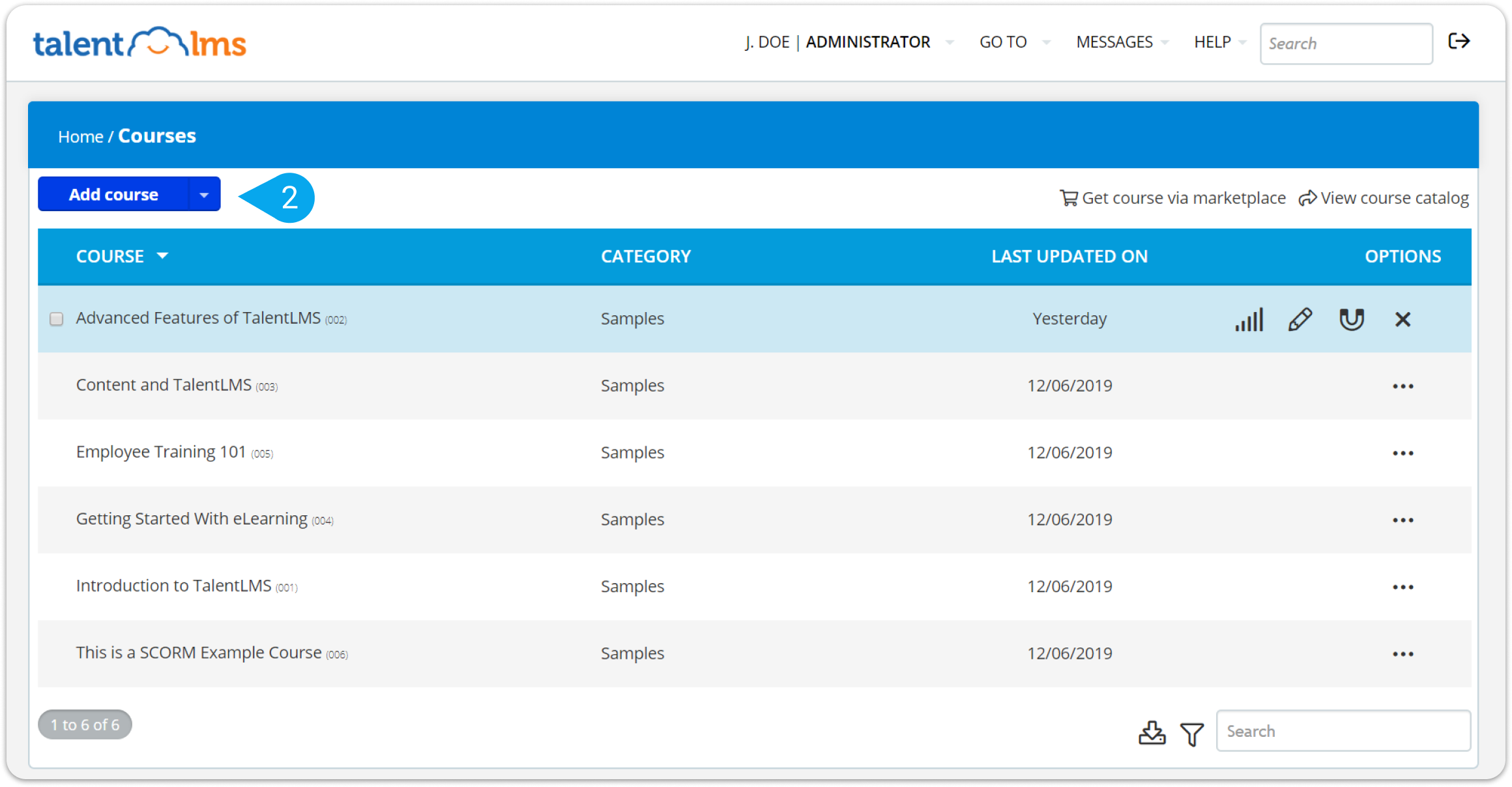This screenshot has width=1512, height=787.
Task: Click the top header Search field
Action: [1346, 44]
